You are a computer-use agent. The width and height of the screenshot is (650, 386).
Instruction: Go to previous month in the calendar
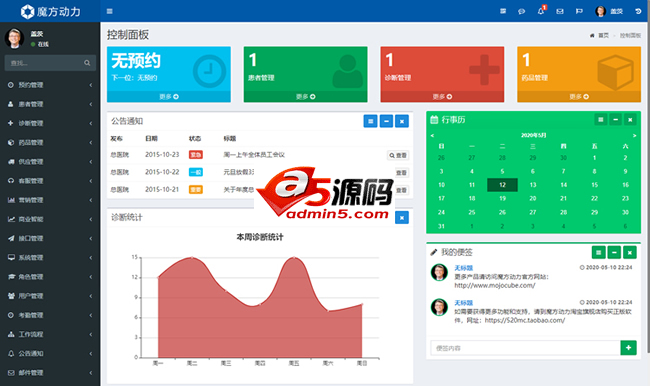pyautogui.click(x=432, y=136)
